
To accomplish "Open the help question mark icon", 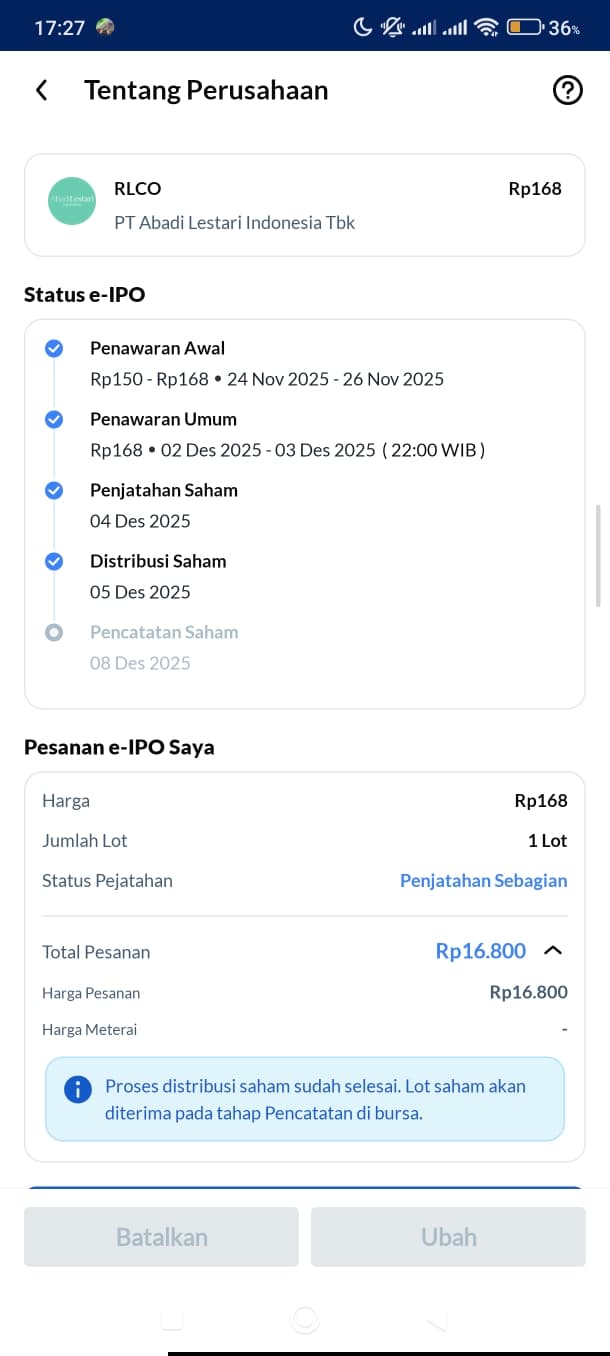I will click(567, 90).
